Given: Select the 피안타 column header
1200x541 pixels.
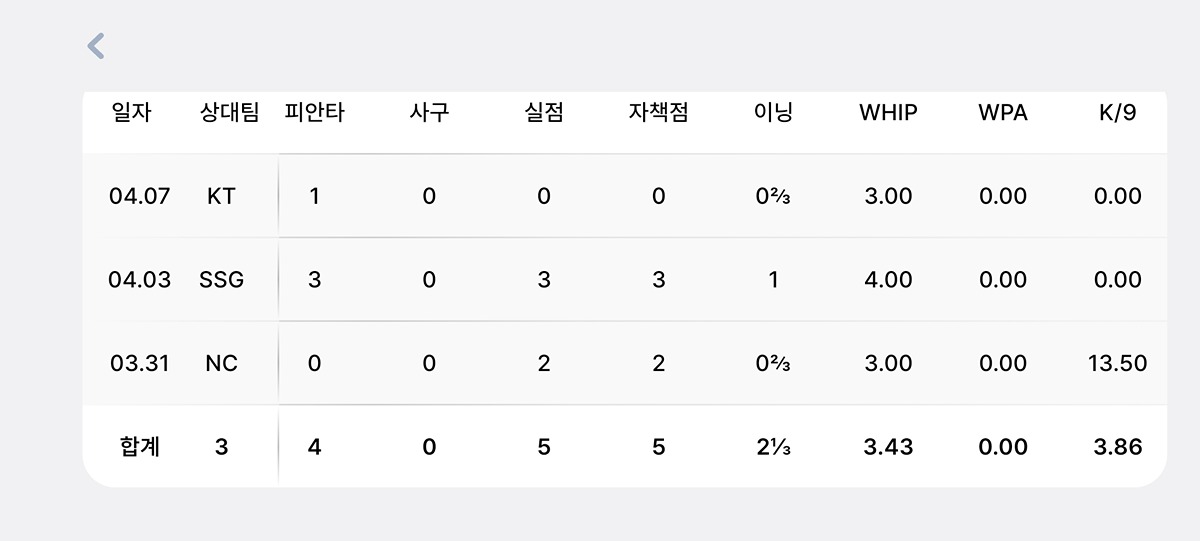Looking at the screenshot, I should (314, 113).
